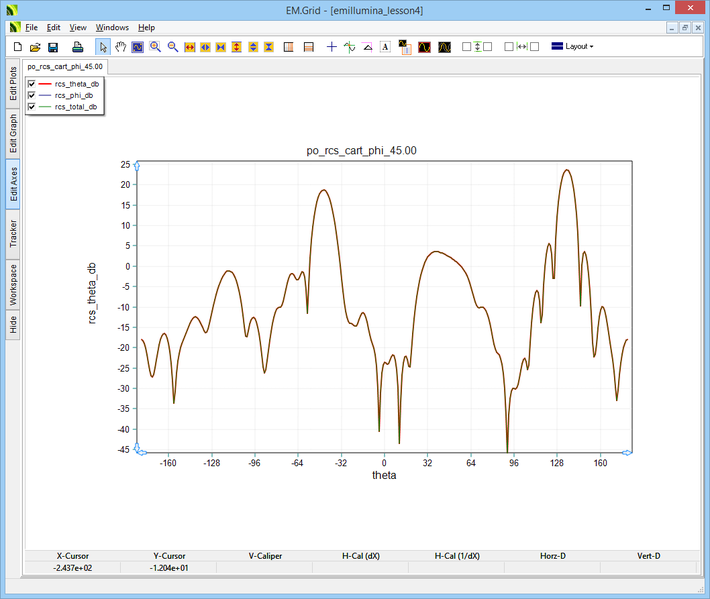Click the Save floppy disk icon

[53, 47]
